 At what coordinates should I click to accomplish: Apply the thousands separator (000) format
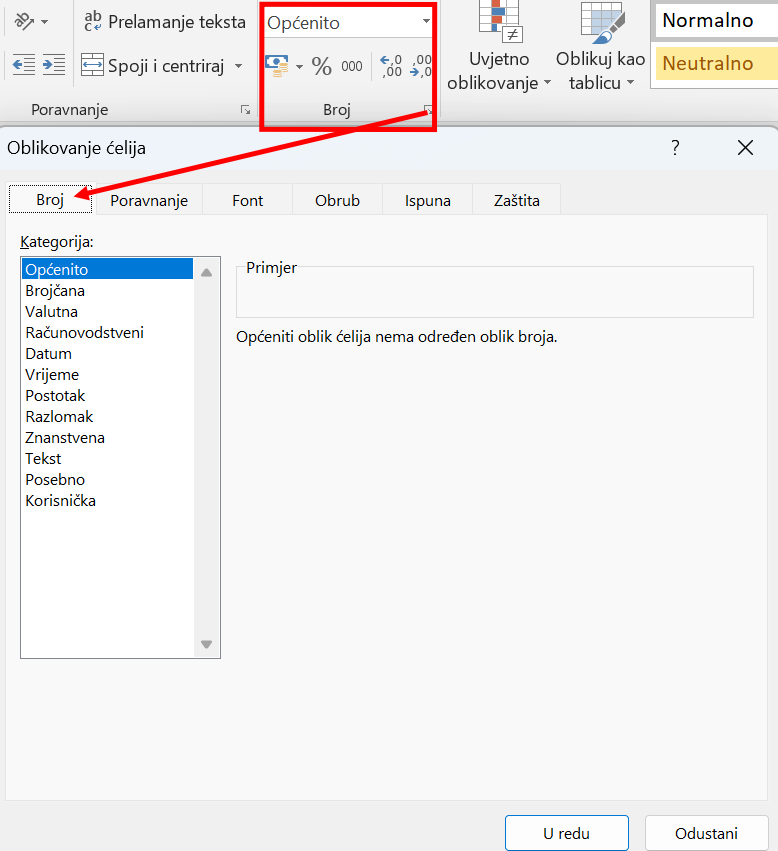pos(352,67)
